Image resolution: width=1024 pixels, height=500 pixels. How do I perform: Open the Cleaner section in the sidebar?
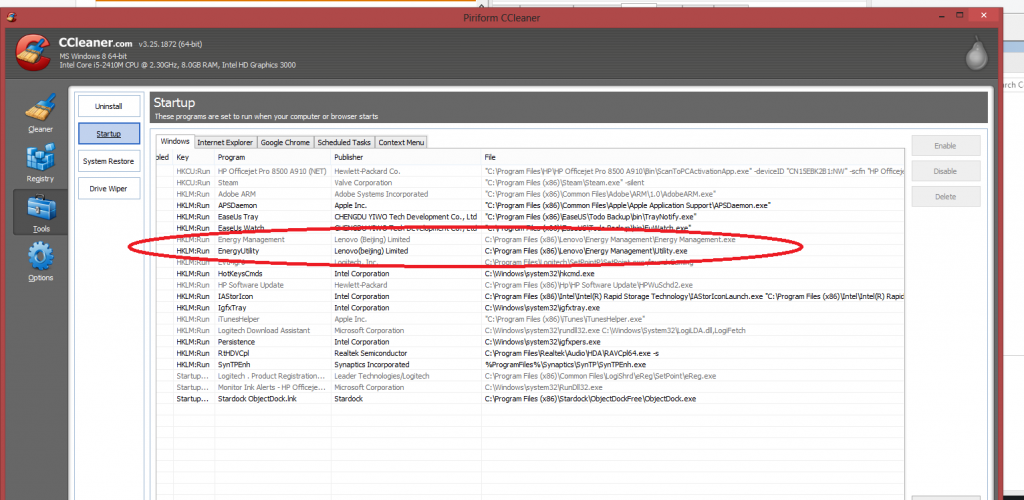tap(40, 113)
